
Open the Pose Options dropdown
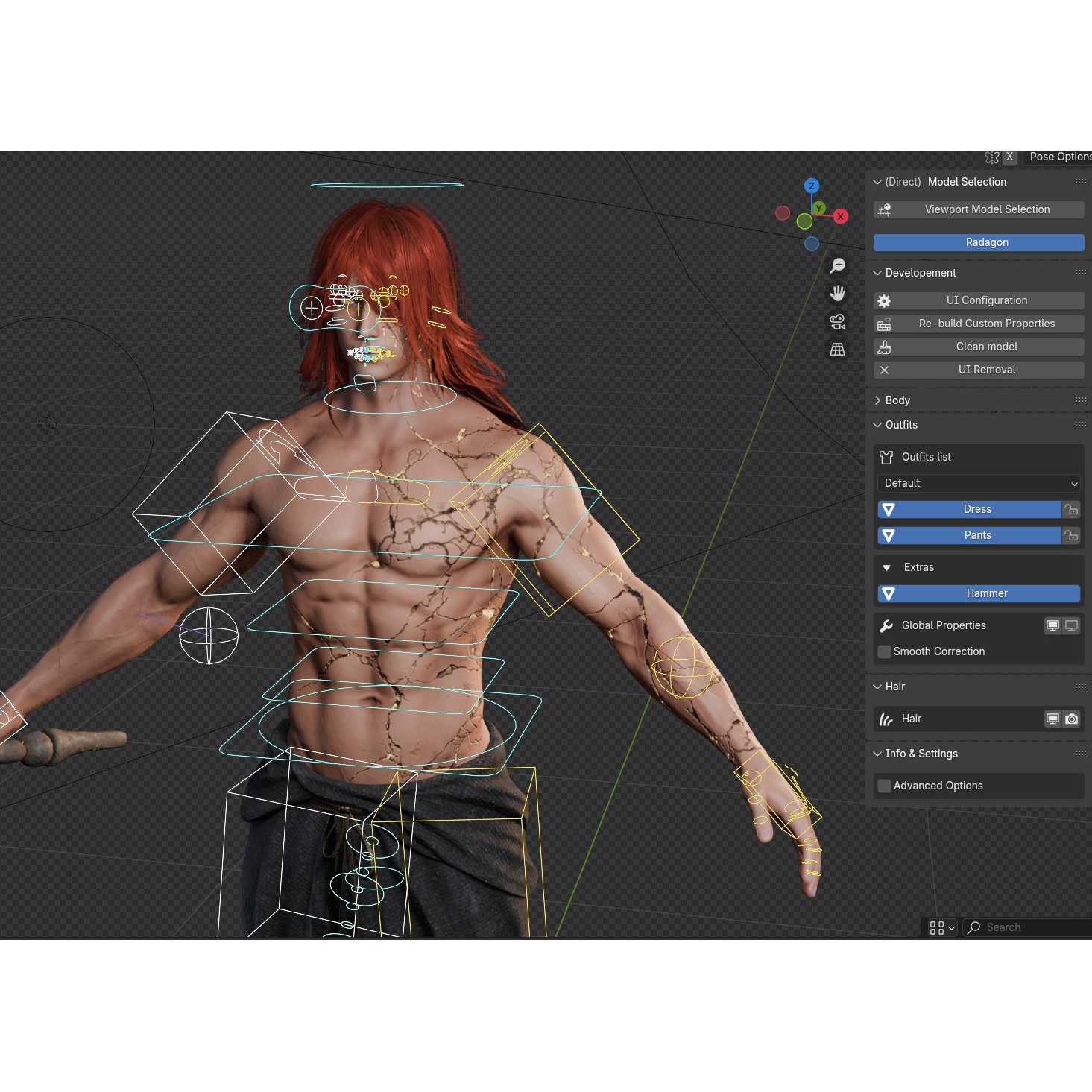tap(1058, 157)
